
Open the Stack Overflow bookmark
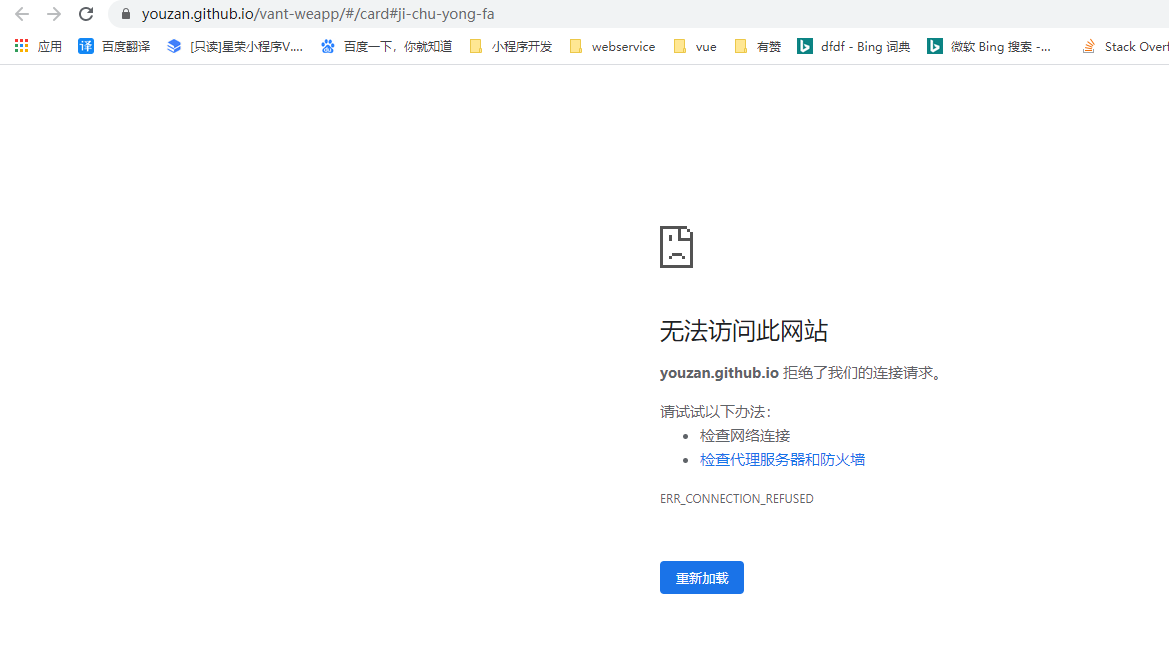point(1125,46)
